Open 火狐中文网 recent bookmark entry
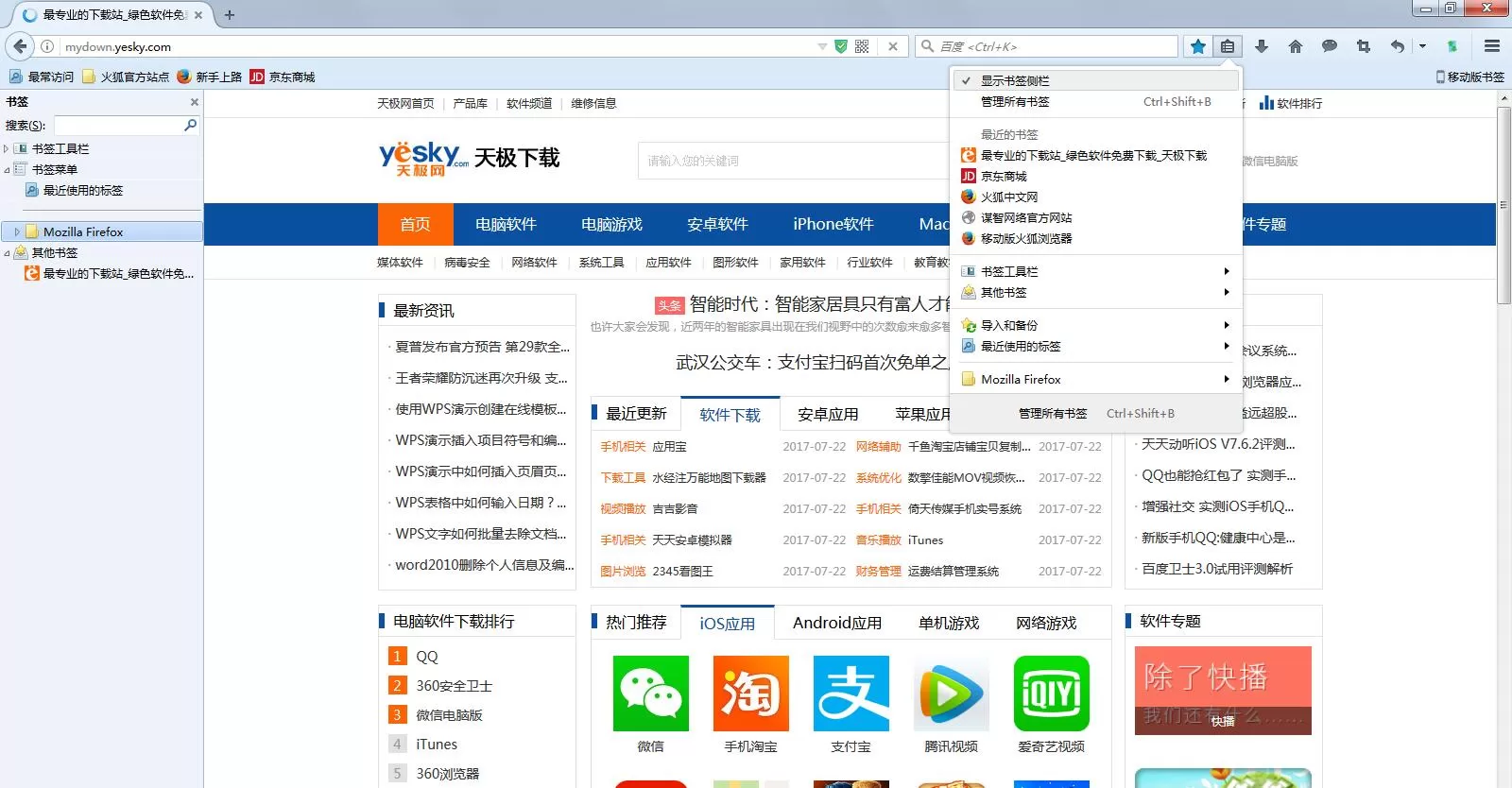 (1096, 197)
